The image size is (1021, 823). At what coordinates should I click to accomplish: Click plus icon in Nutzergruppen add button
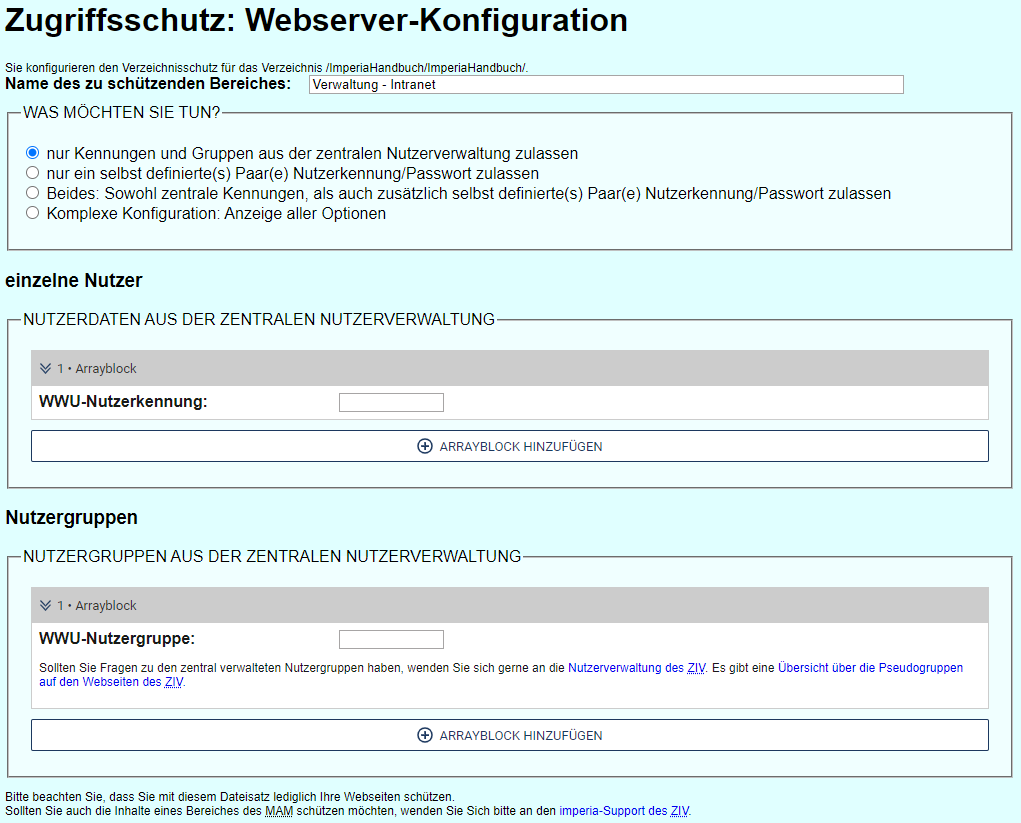(425, 735)
